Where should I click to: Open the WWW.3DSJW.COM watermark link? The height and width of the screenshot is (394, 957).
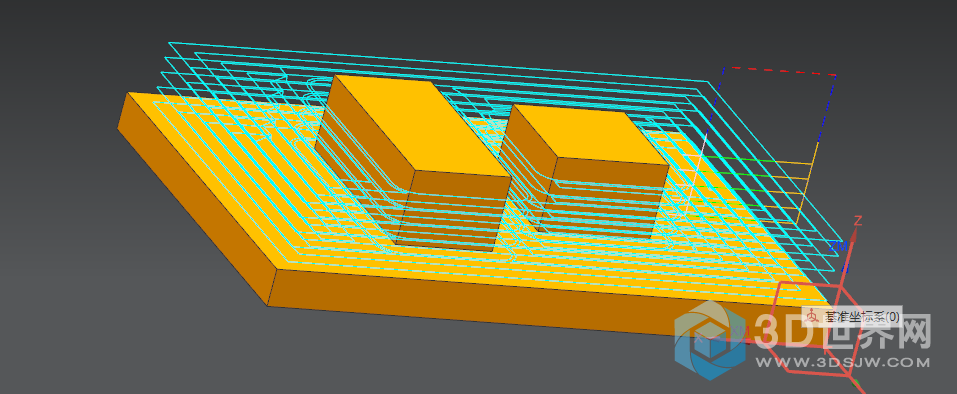842,362
